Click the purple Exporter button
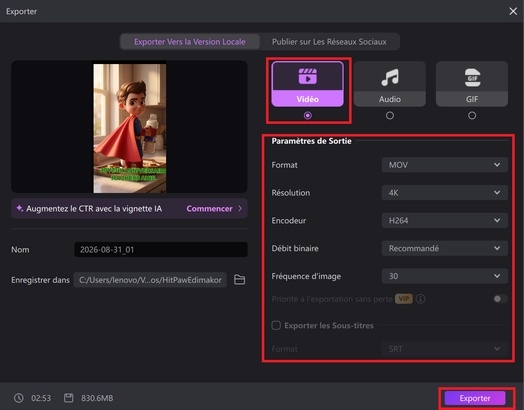 (475, 398)
